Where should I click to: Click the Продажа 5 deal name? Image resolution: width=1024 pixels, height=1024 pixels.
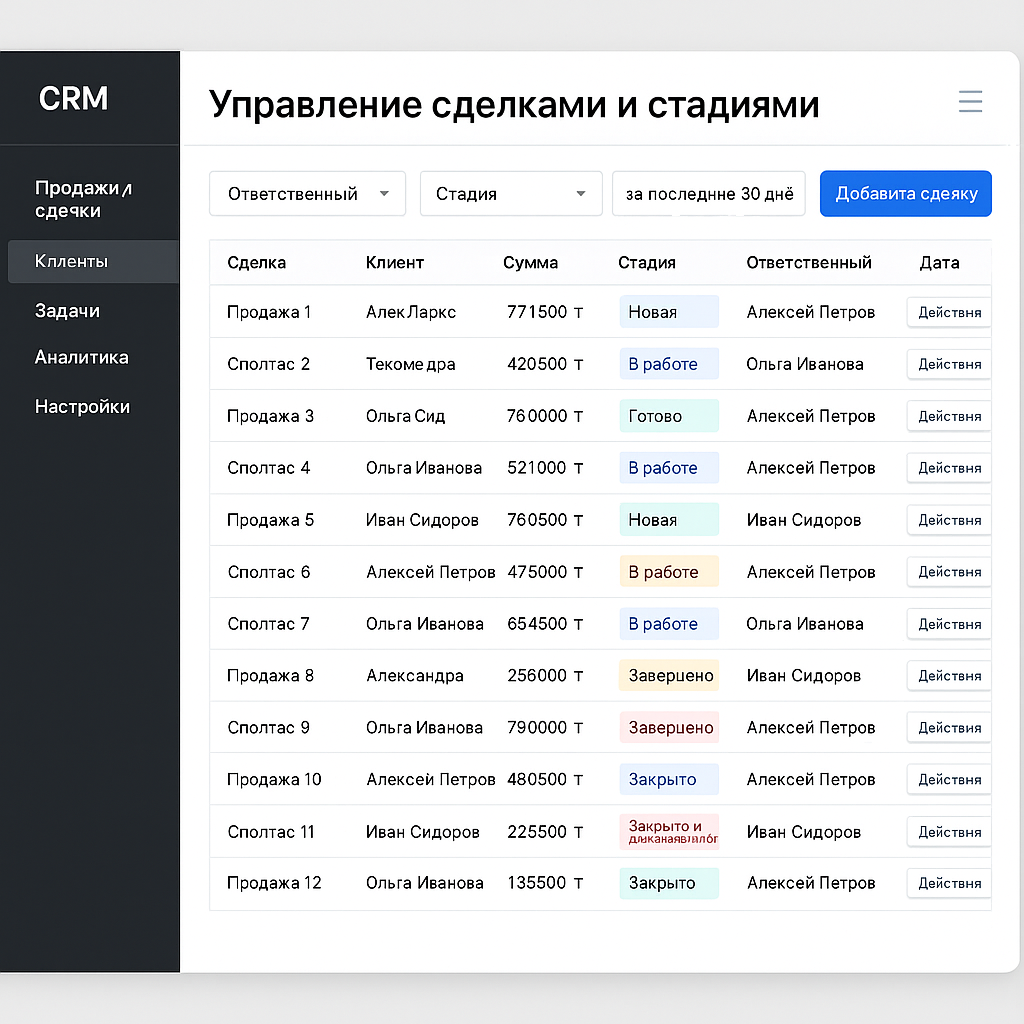[270, 520]
